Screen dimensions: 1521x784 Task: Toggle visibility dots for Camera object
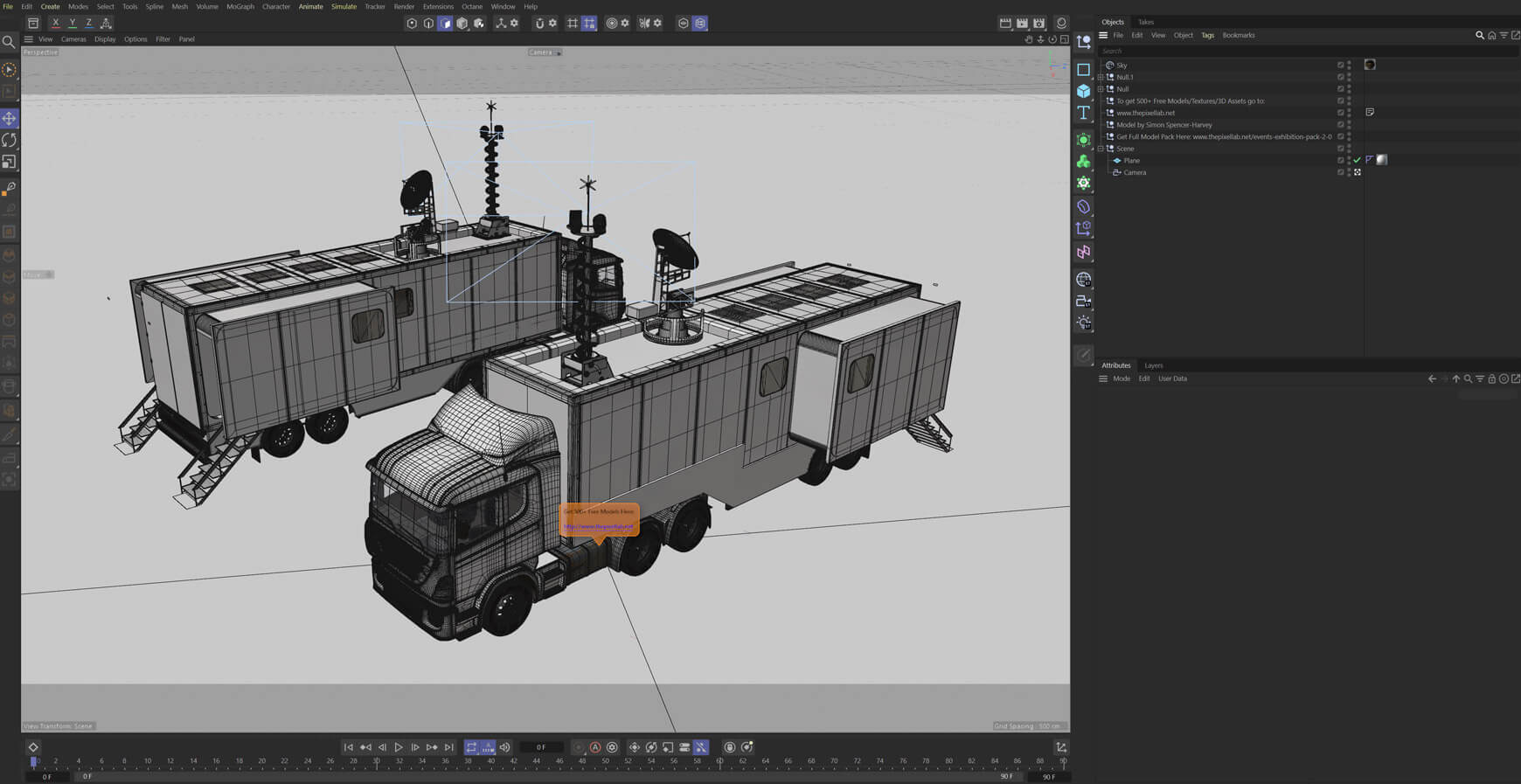tap(1349, 172)
